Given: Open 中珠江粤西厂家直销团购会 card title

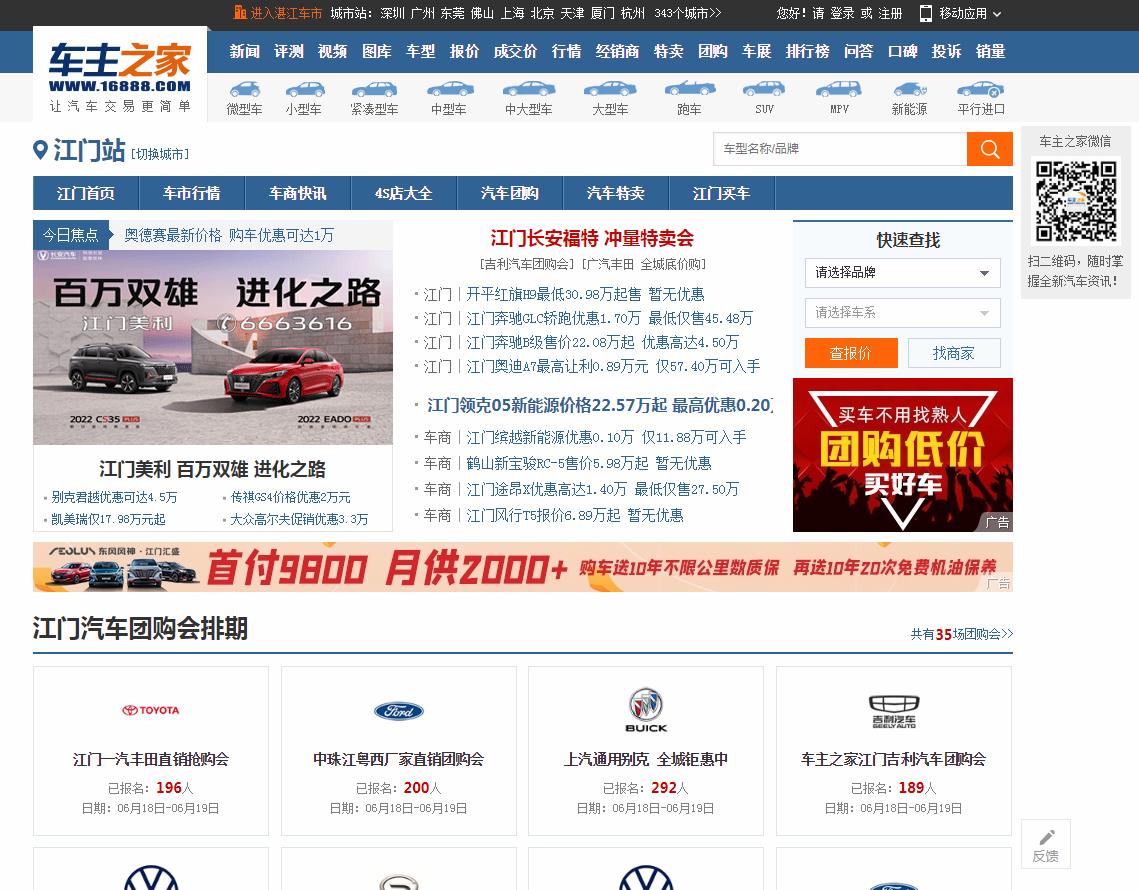Looking at the screenshot, I should tap(399, 759).
